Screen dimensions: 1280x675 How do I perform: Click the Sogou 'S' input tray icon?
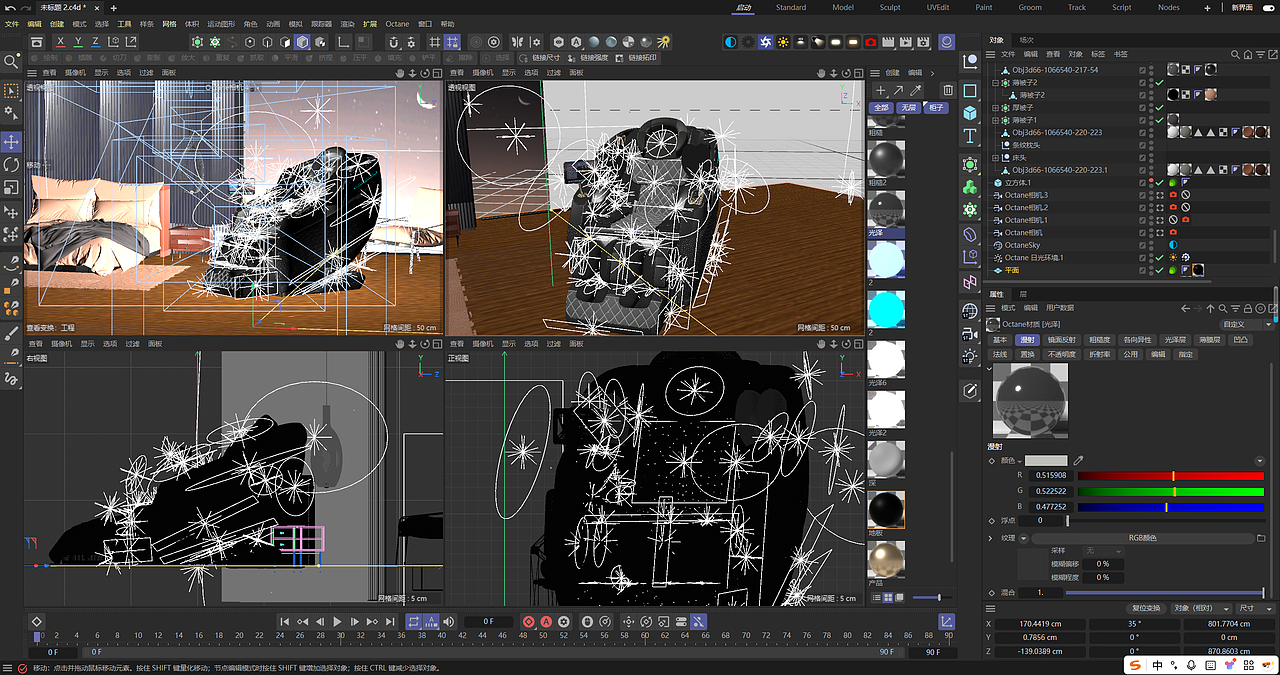(x=1135, y=665)
